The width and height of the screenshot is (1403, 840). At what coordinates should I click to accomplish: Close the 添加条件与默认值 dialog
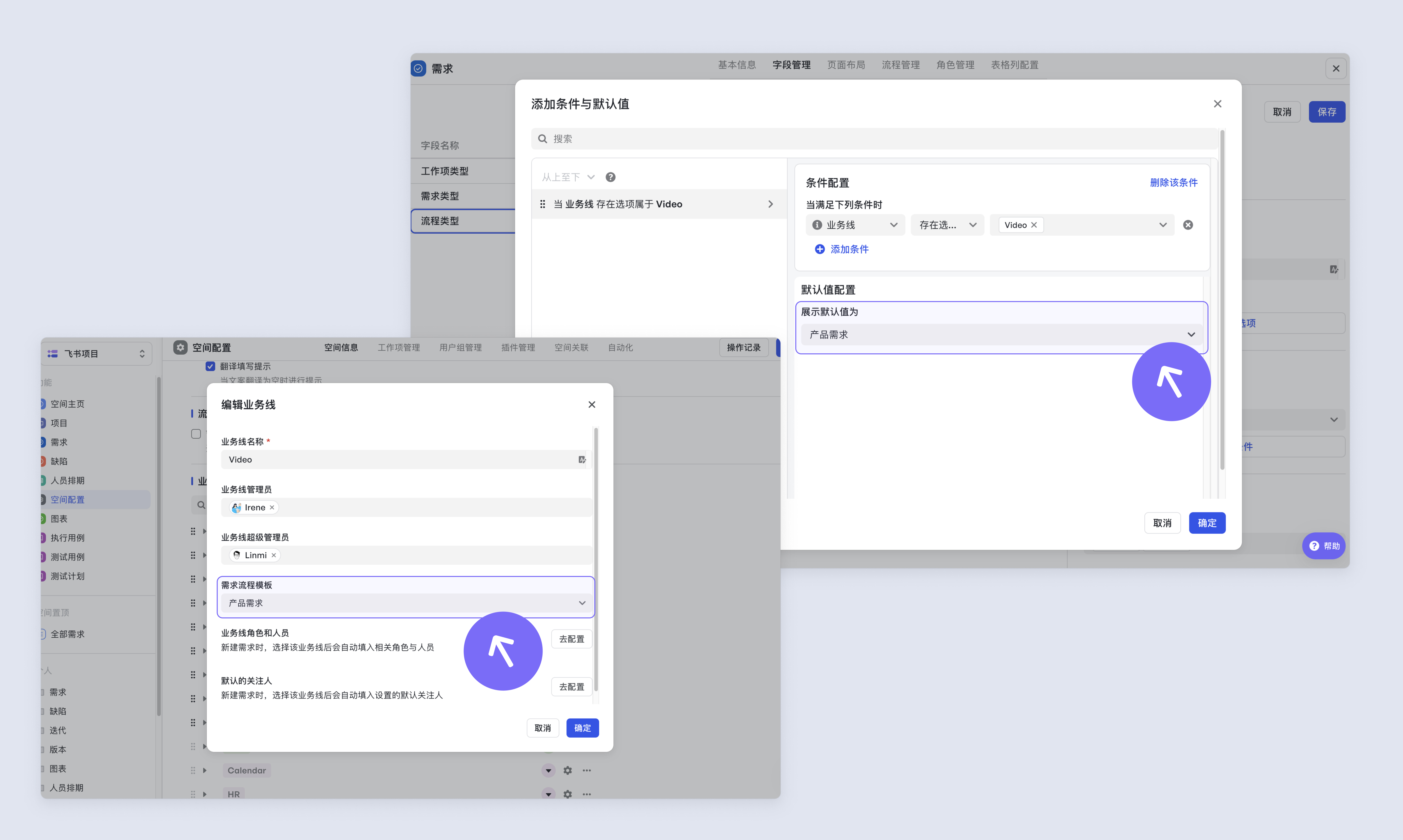(x=1217, y=104)
